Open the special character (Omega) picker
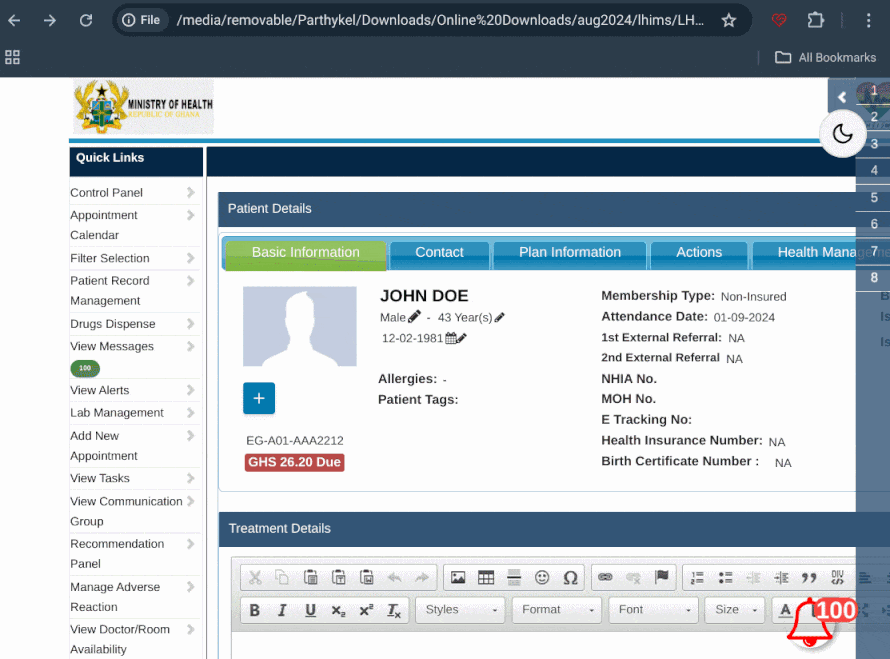890x659 pixels. [x=570, y=577]
